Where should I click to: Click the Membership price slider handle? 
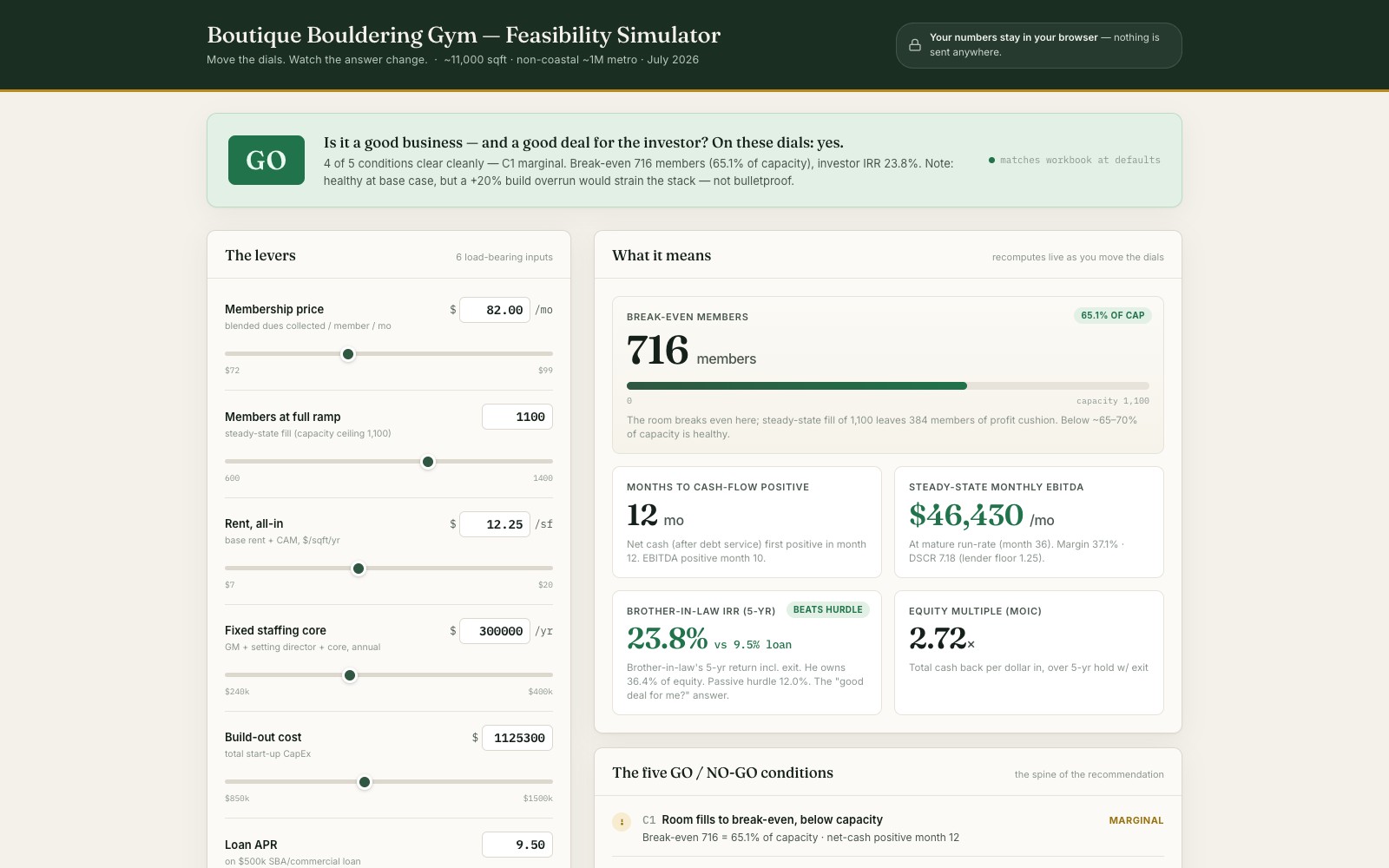click(348, 354)
